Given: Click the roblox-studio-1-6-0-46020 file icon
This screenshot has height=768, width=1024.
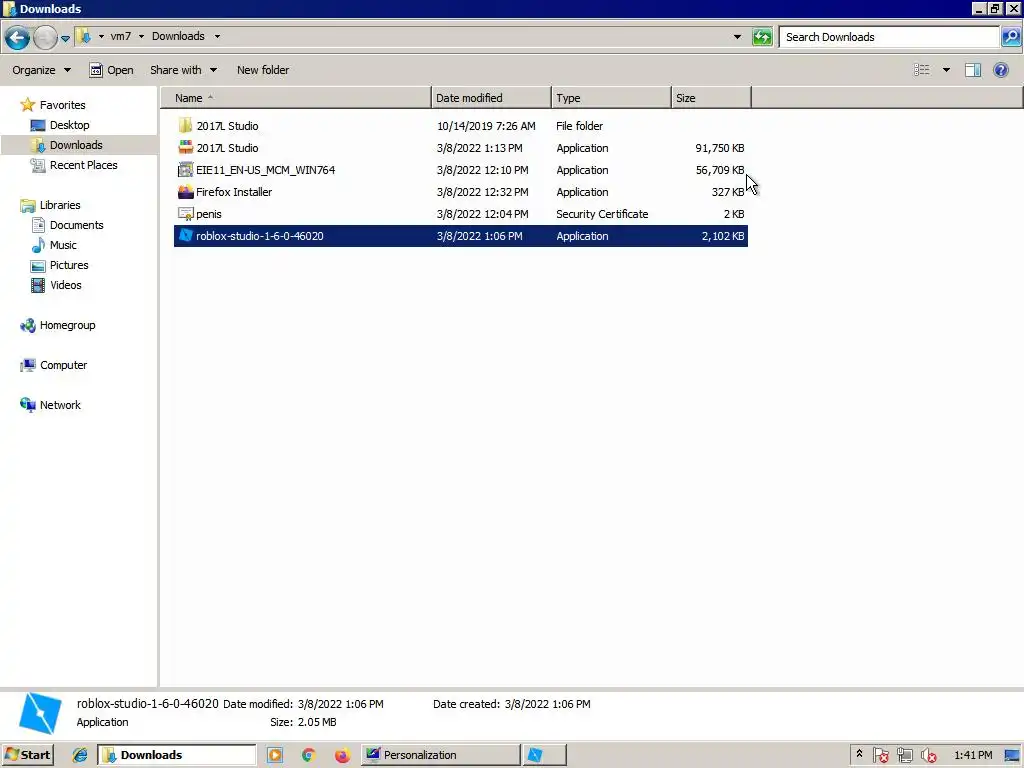Looking at the screenshot, I should tap(185, 236).
